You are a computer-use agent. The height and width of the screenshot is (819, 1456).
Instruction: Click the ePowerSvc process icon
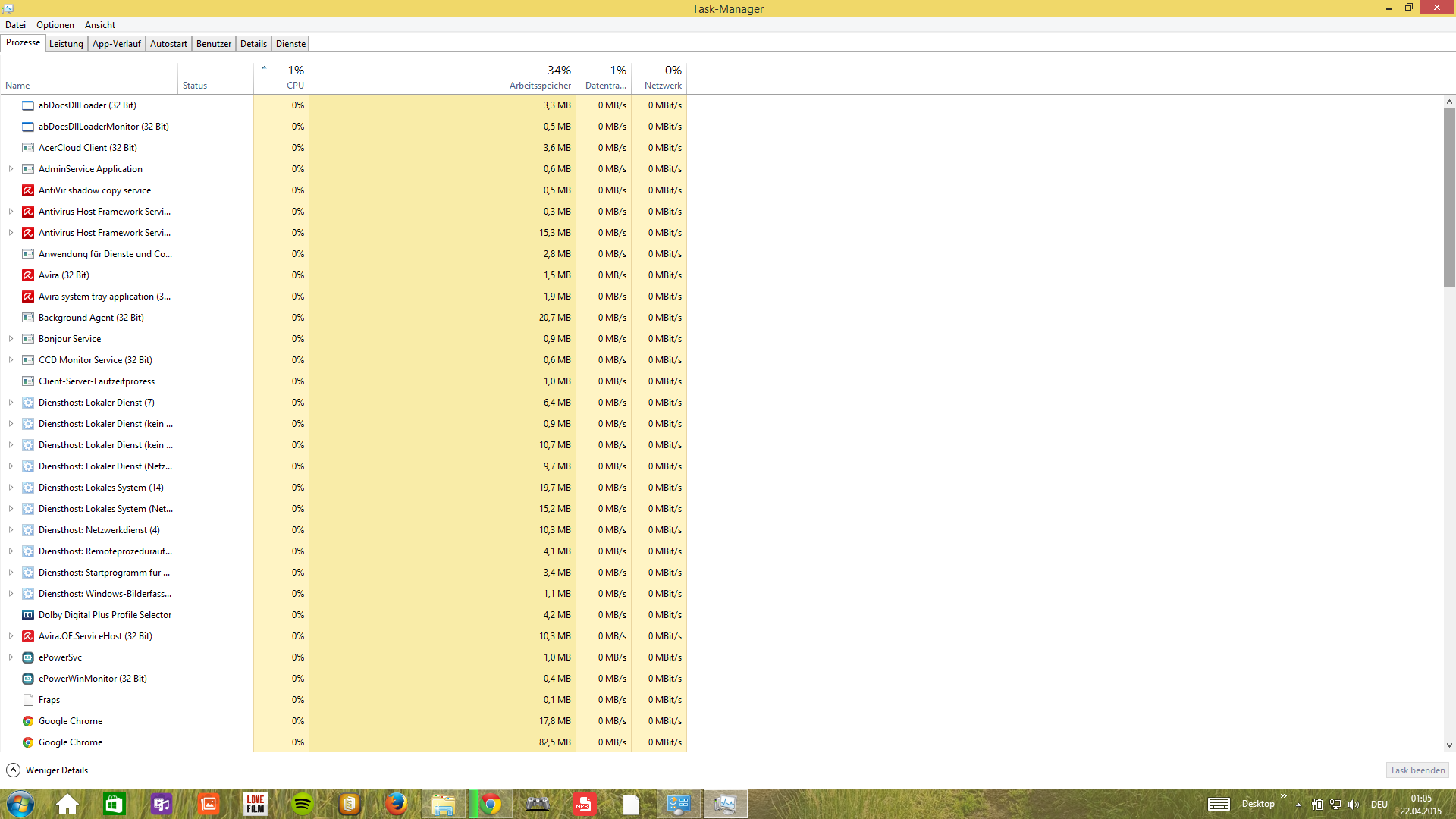click(x=28, y=657)
